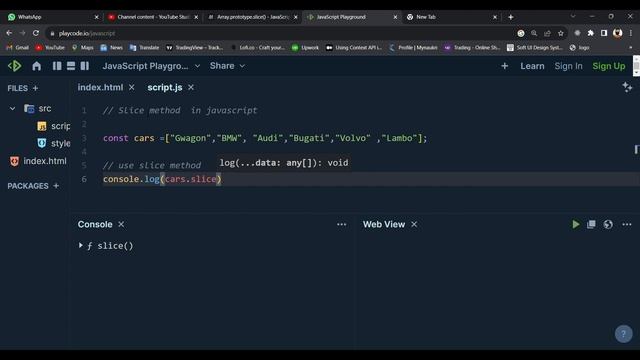
Task: Click the AI sparkle assistant icon
Action: tap(627, 87)
